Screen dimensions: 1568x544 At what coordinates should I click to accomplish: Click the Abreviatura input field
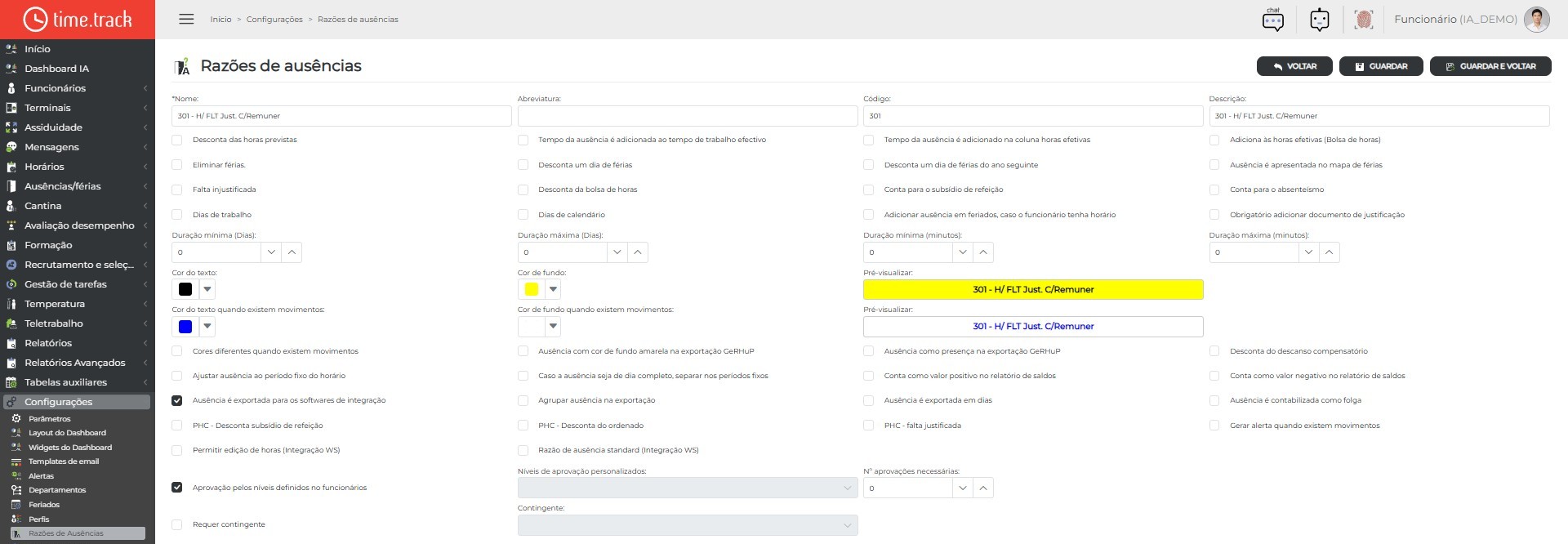pyautogui.click(x=688, y=116)
